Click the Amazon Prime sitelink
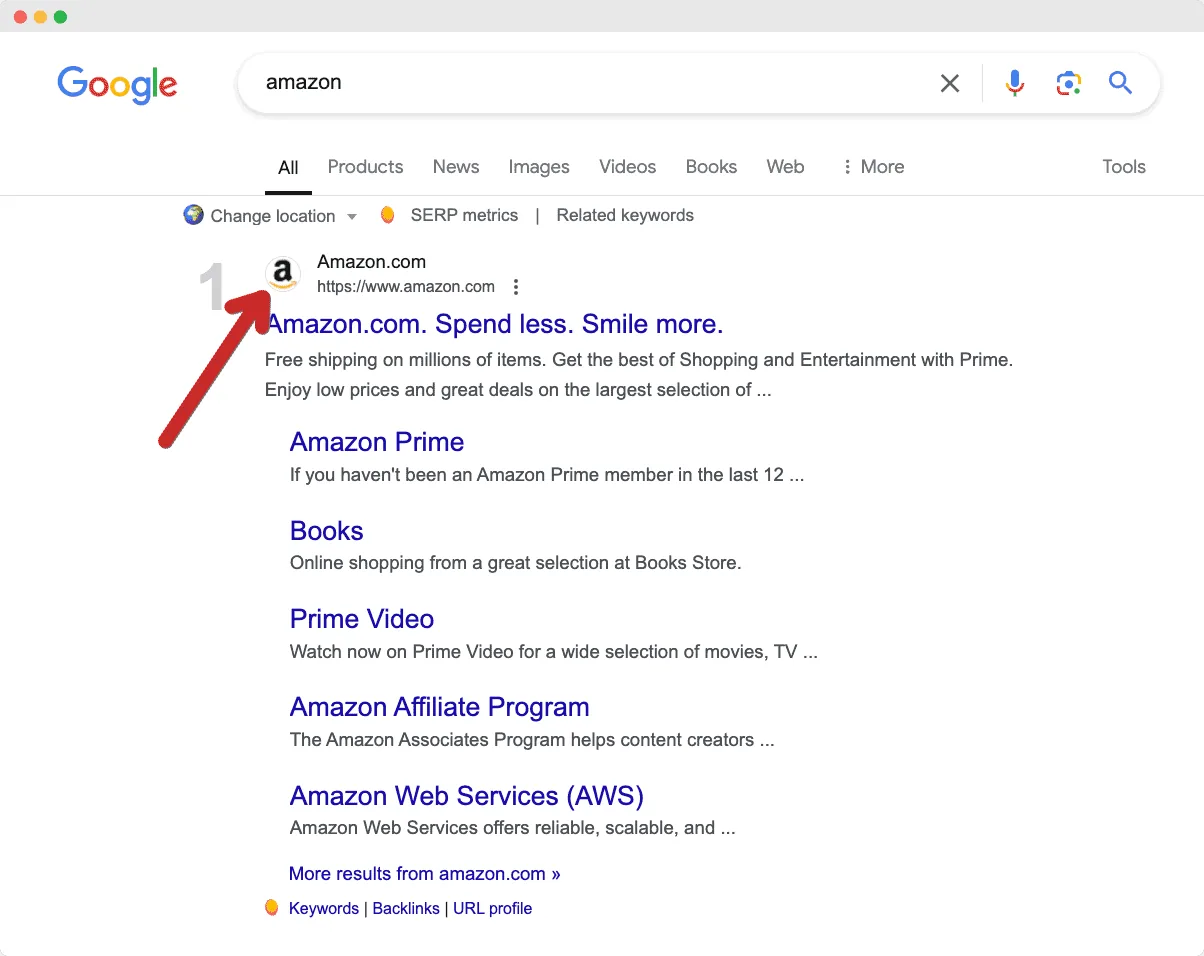This screenshot has width=1204, height=956. click(377, 442)
